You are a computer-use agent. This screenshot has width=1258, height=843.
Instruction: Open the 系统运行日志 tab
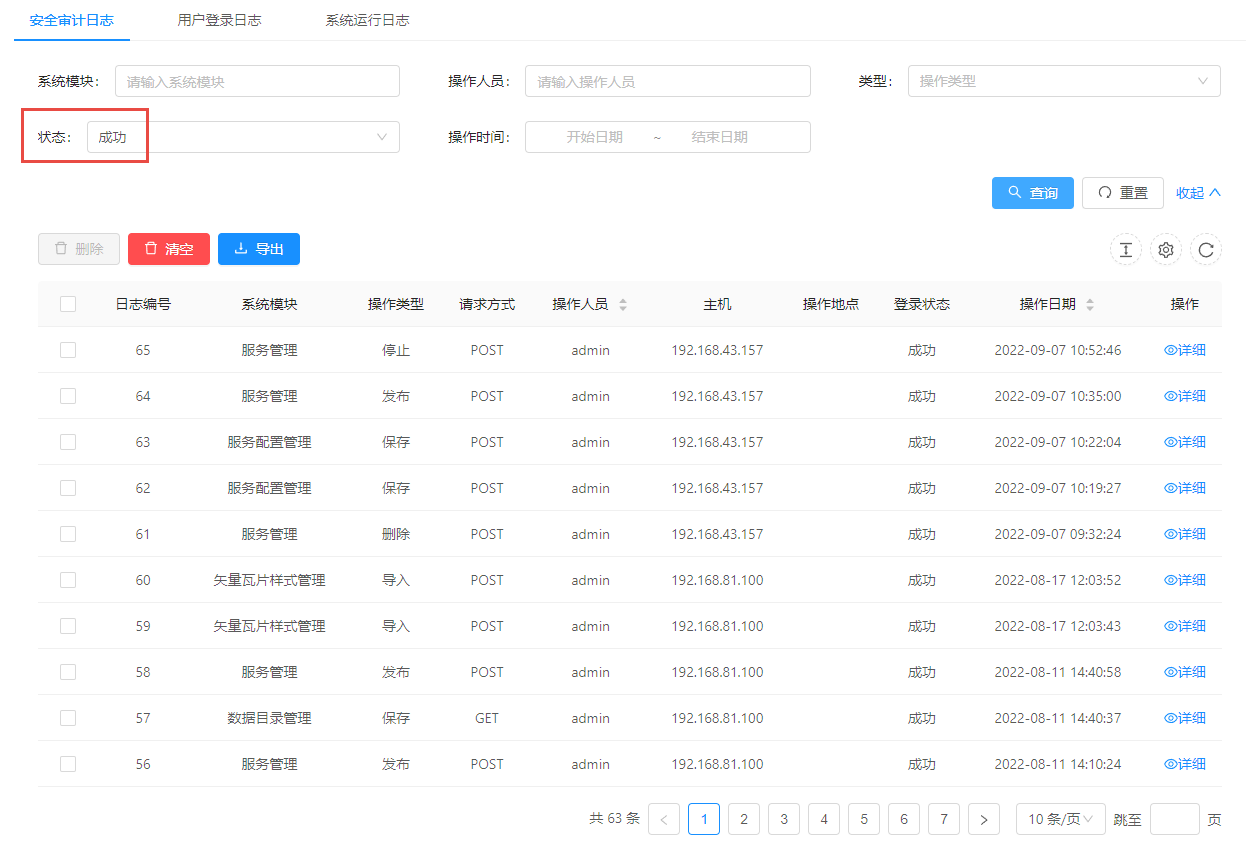pos(367,20)
